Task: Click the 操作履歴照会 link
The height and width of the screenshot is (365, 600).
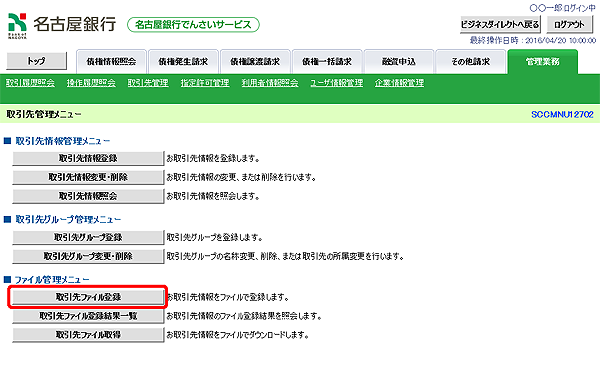Action: click(x=91, y=83)
